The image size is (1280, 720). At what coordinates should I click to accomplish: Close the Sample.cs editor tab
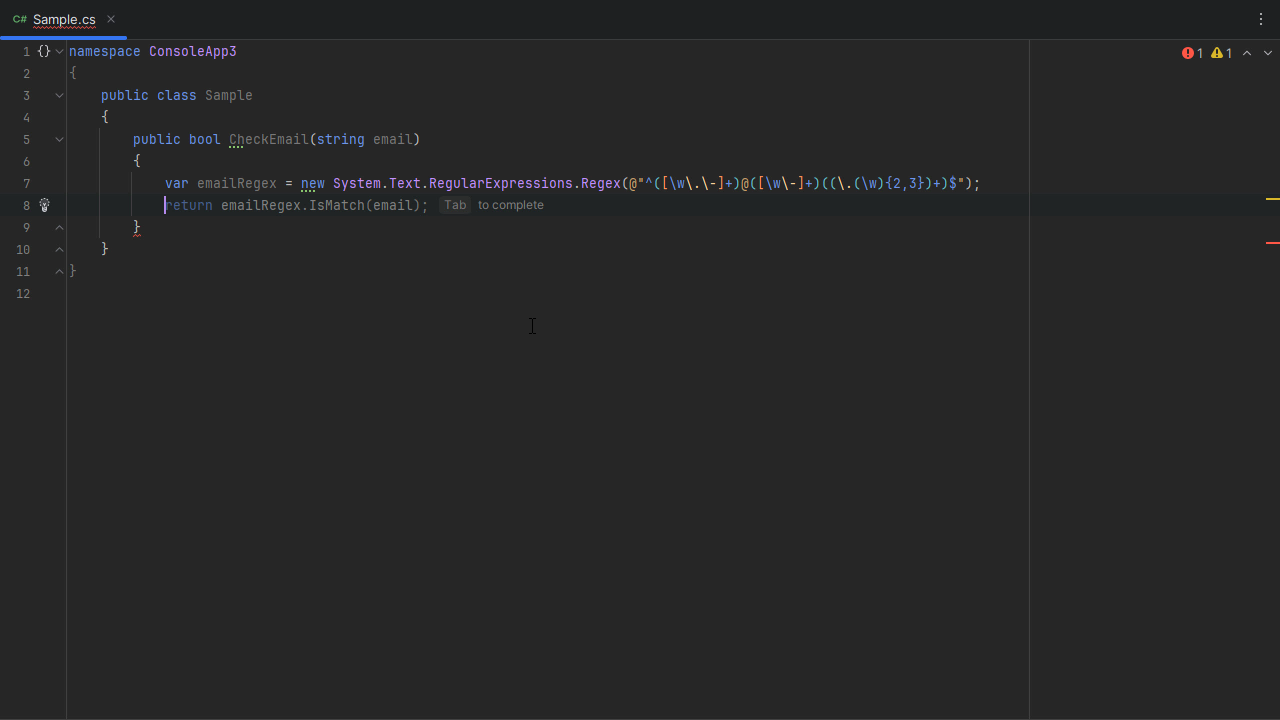click(111, 19)
